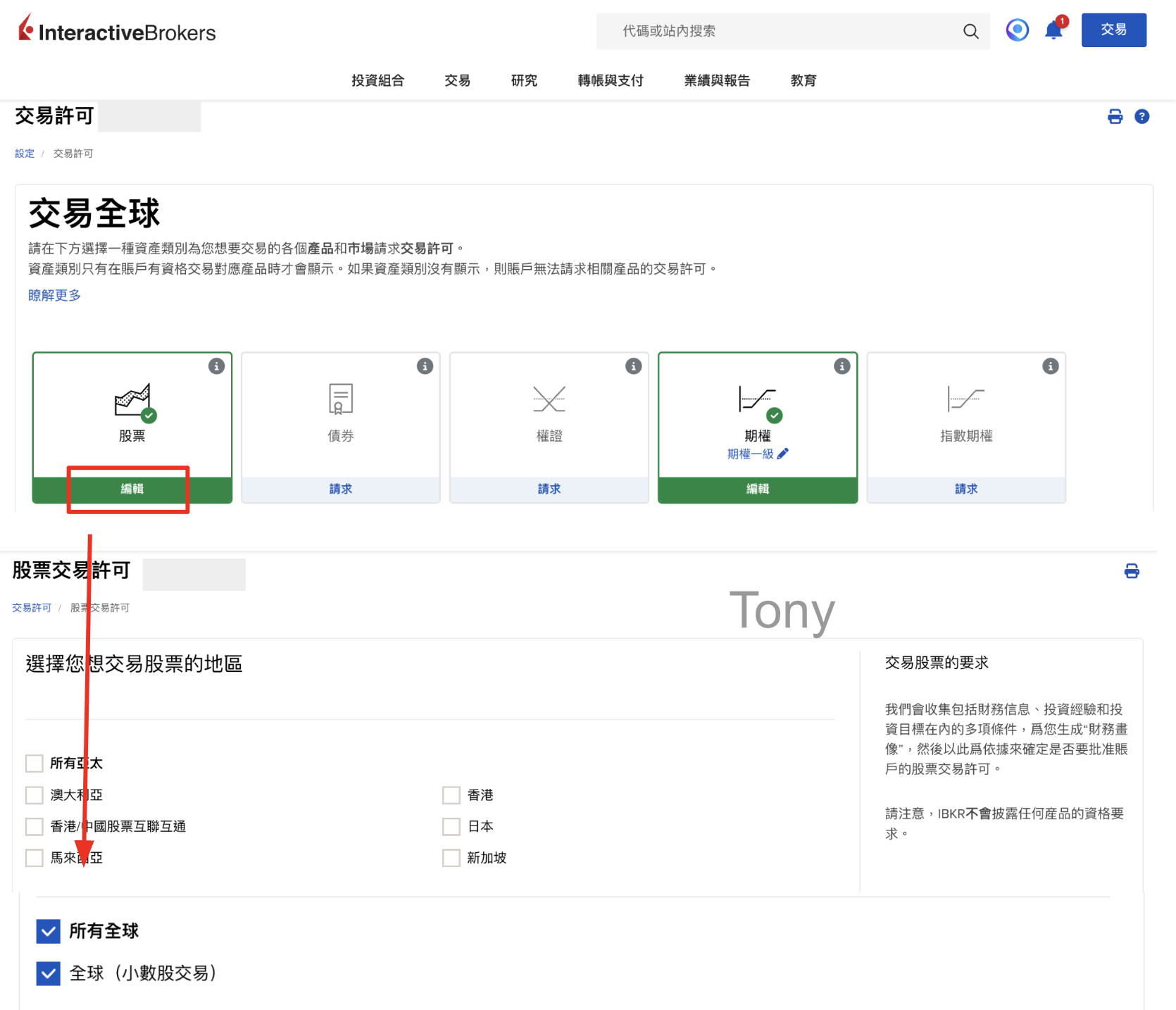
Task: Tick the 新加坡 checkbox
Action: click(x=451, y=858)
